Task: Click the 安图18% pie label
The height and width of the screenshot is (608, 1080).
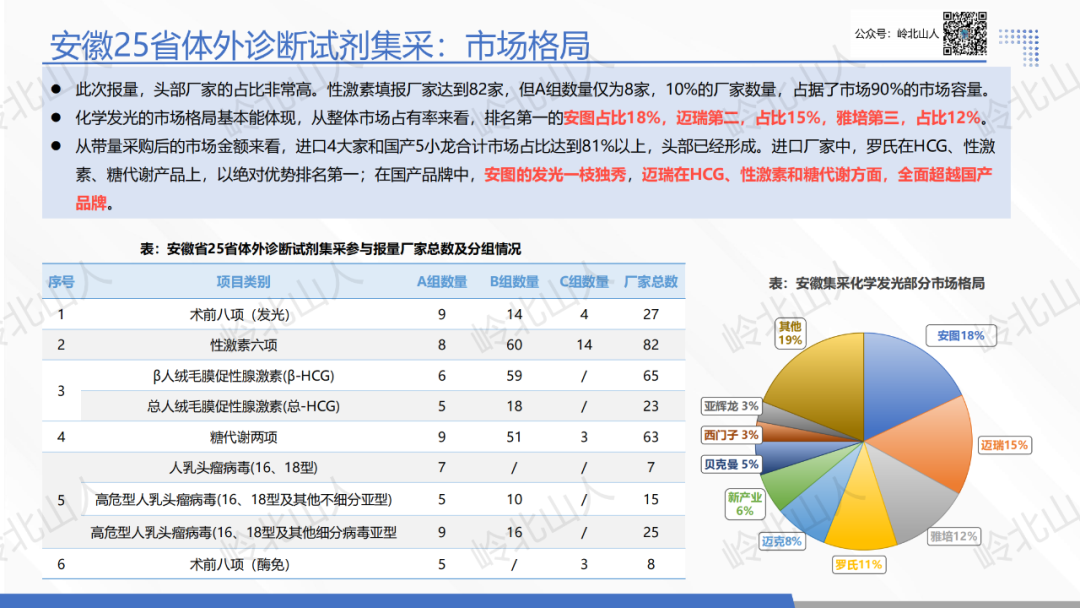Action: coord(960,335)
